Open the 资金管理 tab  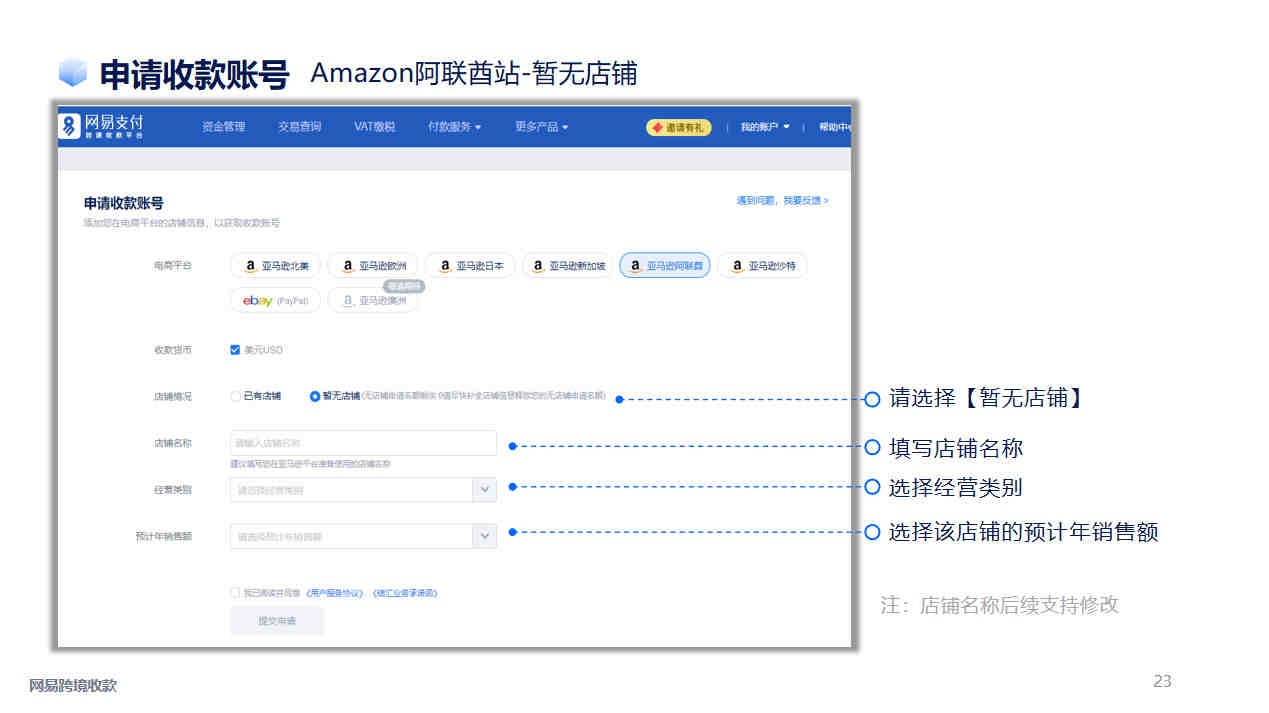click(x=223, y=127)
